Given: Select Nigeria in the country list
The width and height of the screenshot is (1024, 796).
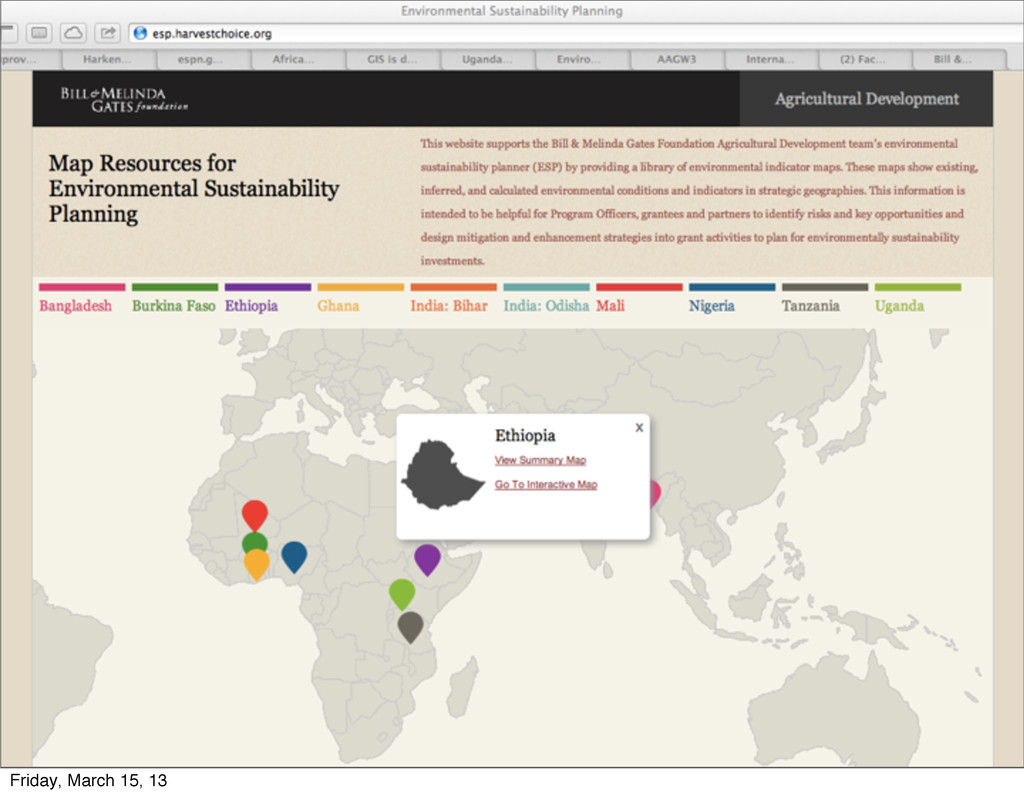Looking at the screenshot, I should 711,306.
